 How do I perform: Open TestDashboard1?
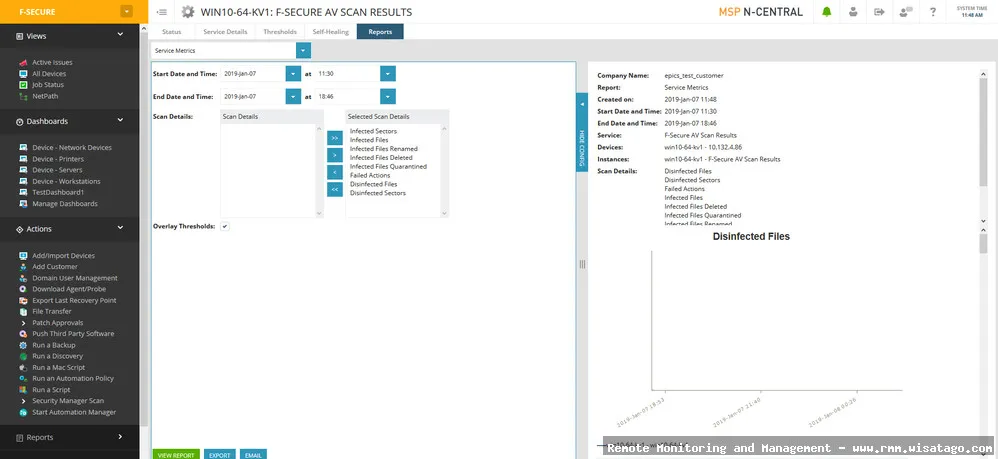[x=58, y=192]
